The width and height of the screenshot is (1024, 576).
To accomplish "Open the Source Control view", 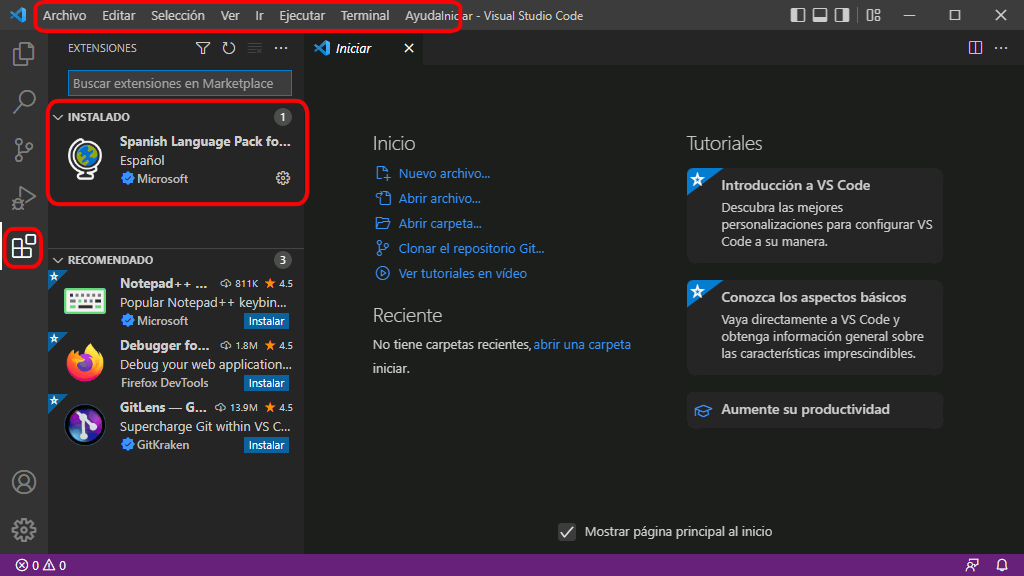I will click(24, 150).
